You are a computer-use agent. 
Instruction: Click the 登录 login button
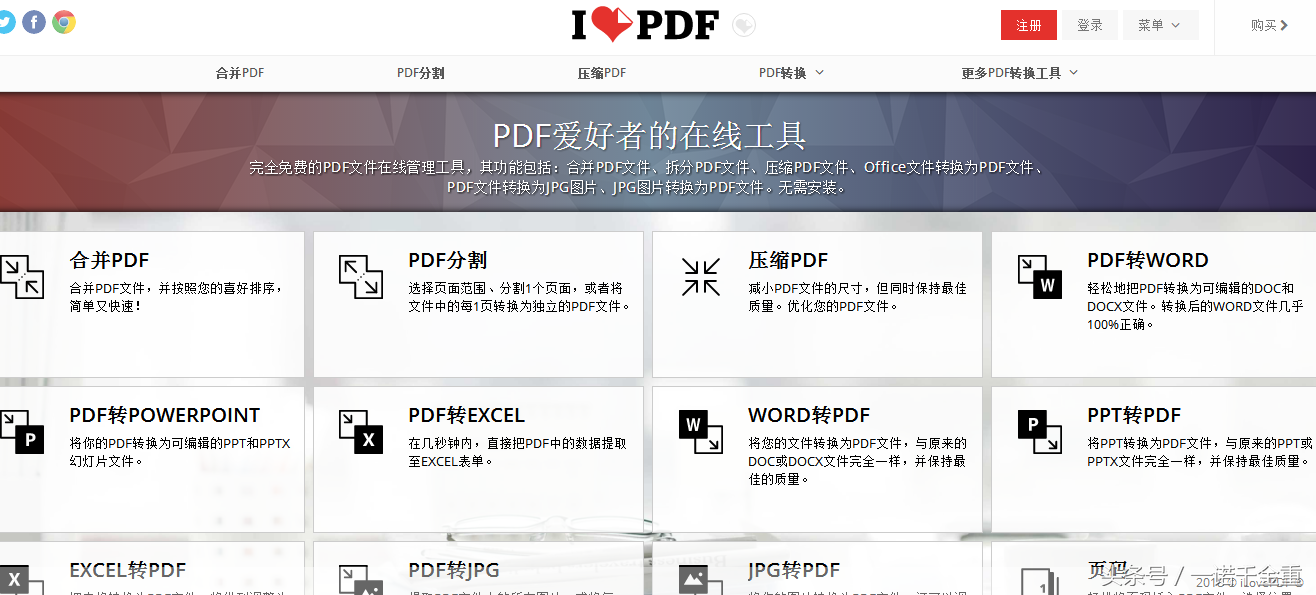coord(1090,25)
